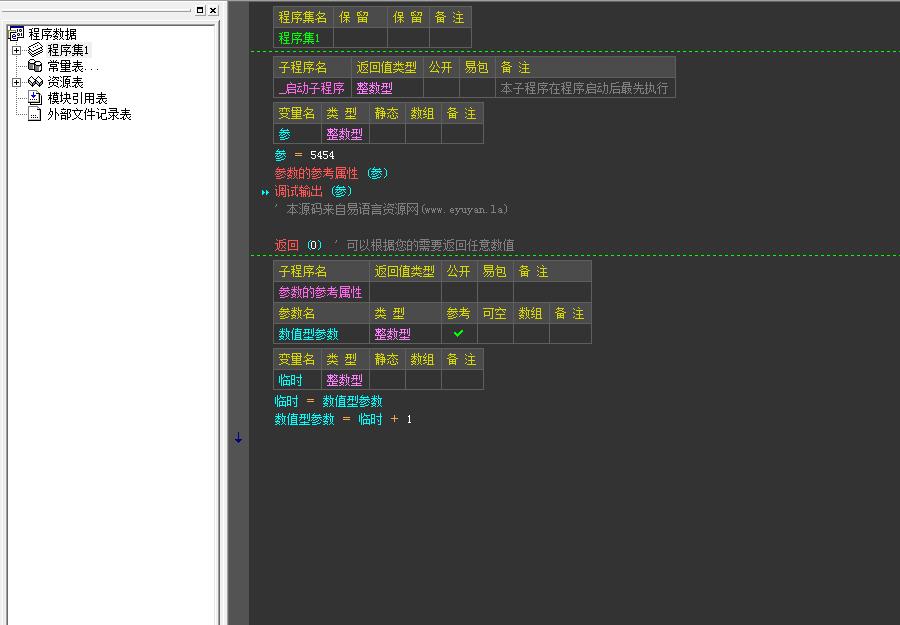Click variable name cell 临时
The image size is (900, 625).
297,379
